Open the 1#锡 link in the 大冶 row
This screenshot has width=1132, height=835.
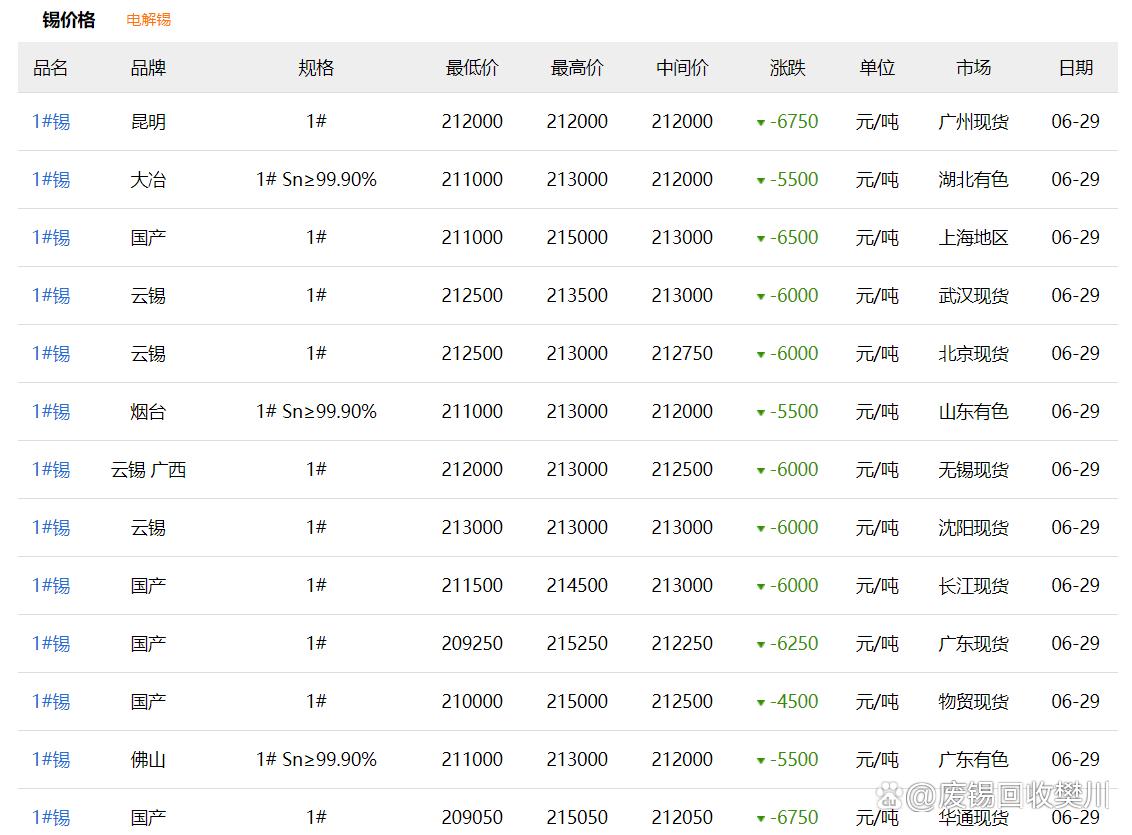click(x=51, y=179)
